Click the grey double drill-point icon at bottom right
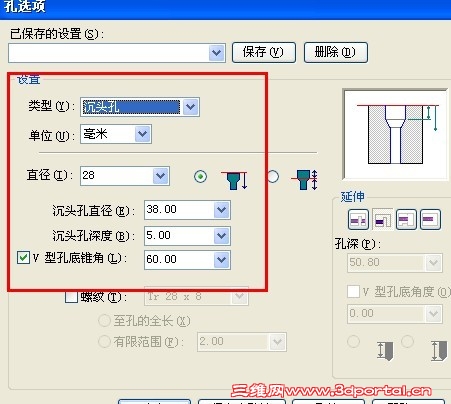This screenshot has width=451, height=404. [x=439, y=351]
